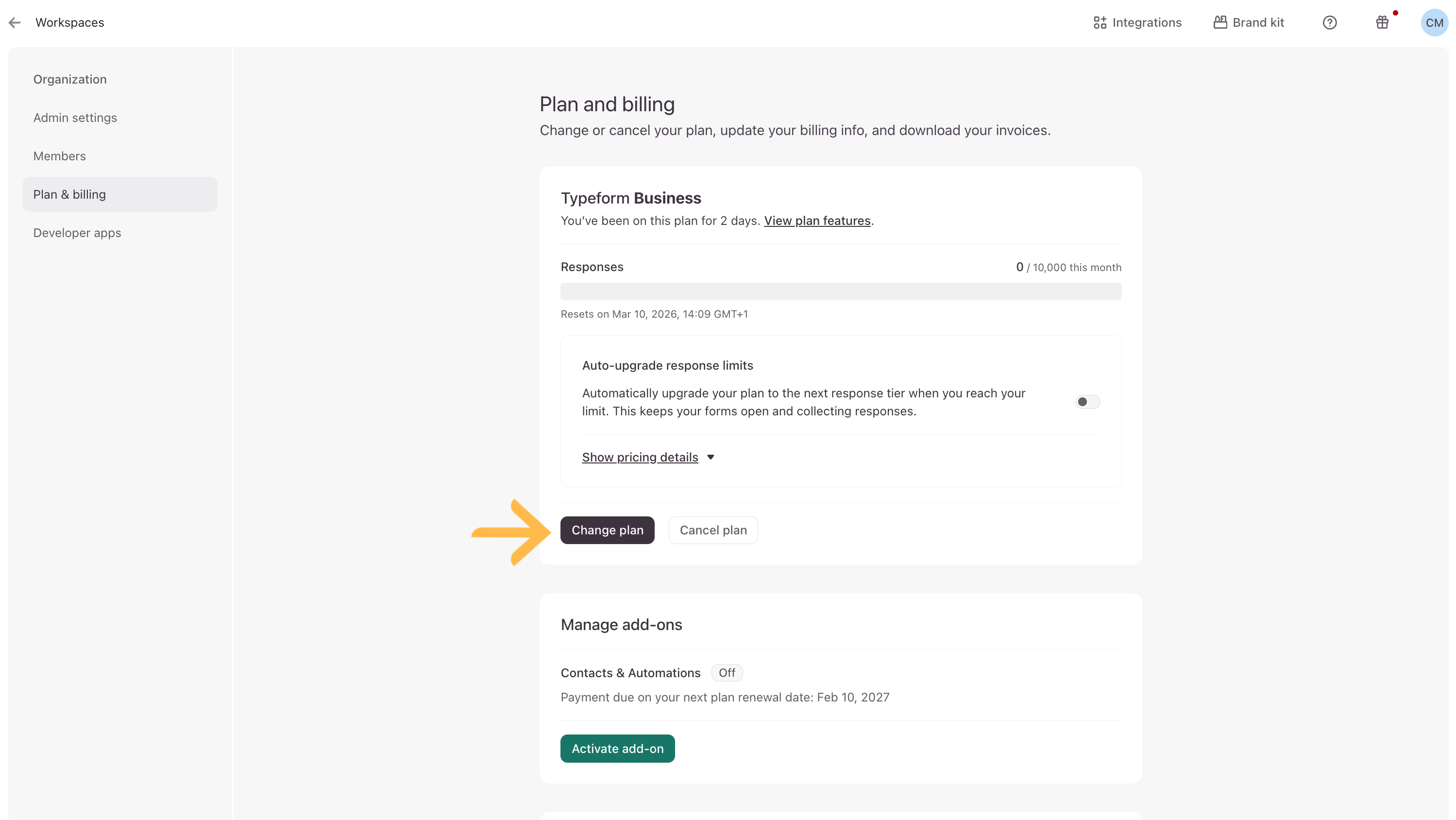Expand Show pricing details
Image resolution: width=1456 pixels, height=820 pixels.
[640, 457]
